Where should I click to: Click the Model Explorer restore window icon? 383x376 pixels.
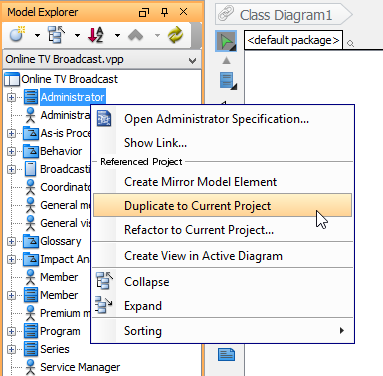(x=144, y=13)
